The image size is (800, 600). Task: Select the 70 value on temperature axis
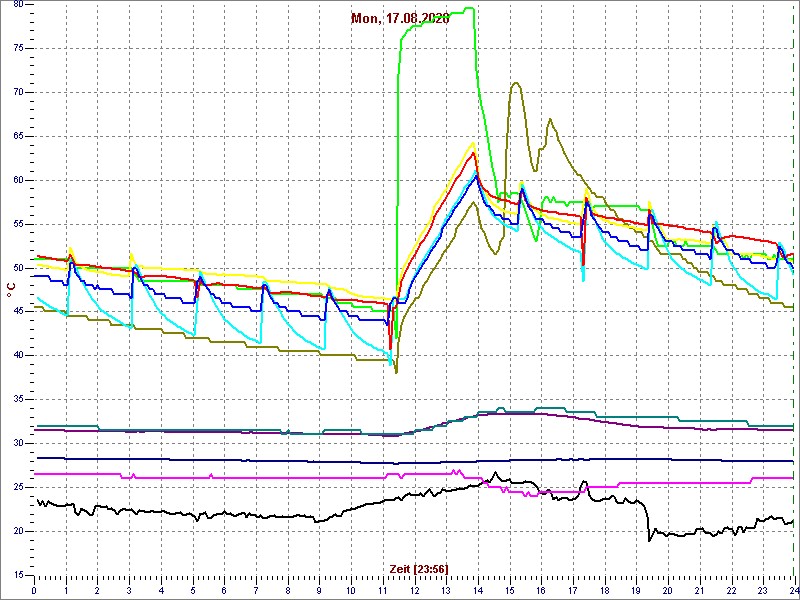pyautogui.click(x=18, y=92)
